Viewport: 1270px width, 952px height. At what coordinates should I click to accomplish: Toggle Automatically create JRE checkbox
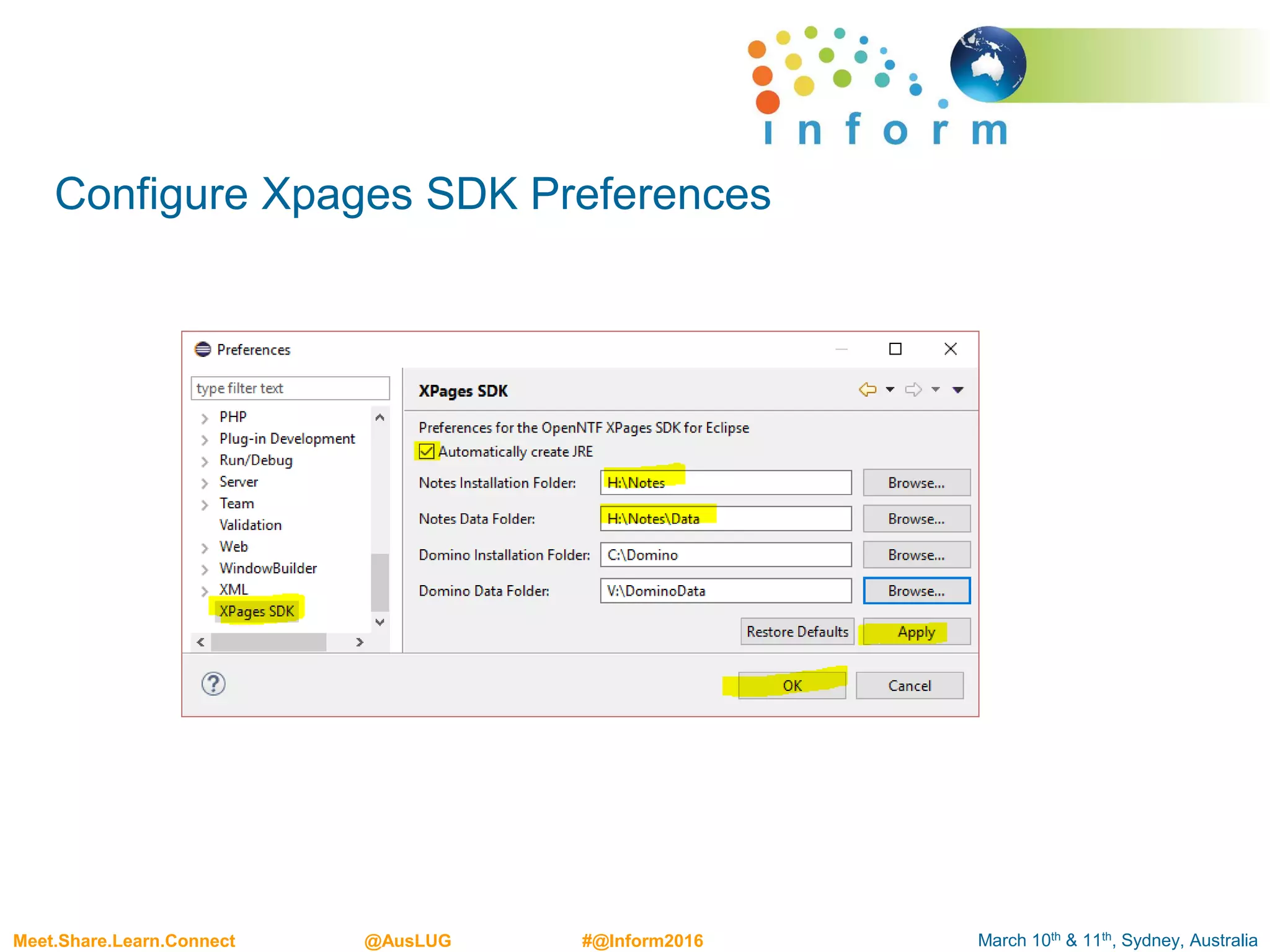(426, 451)
